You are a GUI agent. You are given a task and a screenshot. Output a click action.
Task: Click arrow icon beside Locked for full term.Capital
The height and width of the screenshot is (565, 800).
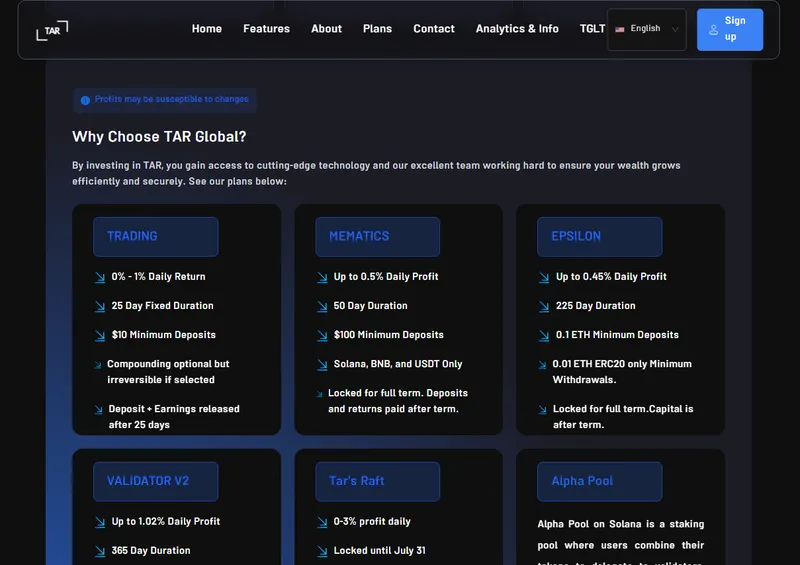coord(542,409)
